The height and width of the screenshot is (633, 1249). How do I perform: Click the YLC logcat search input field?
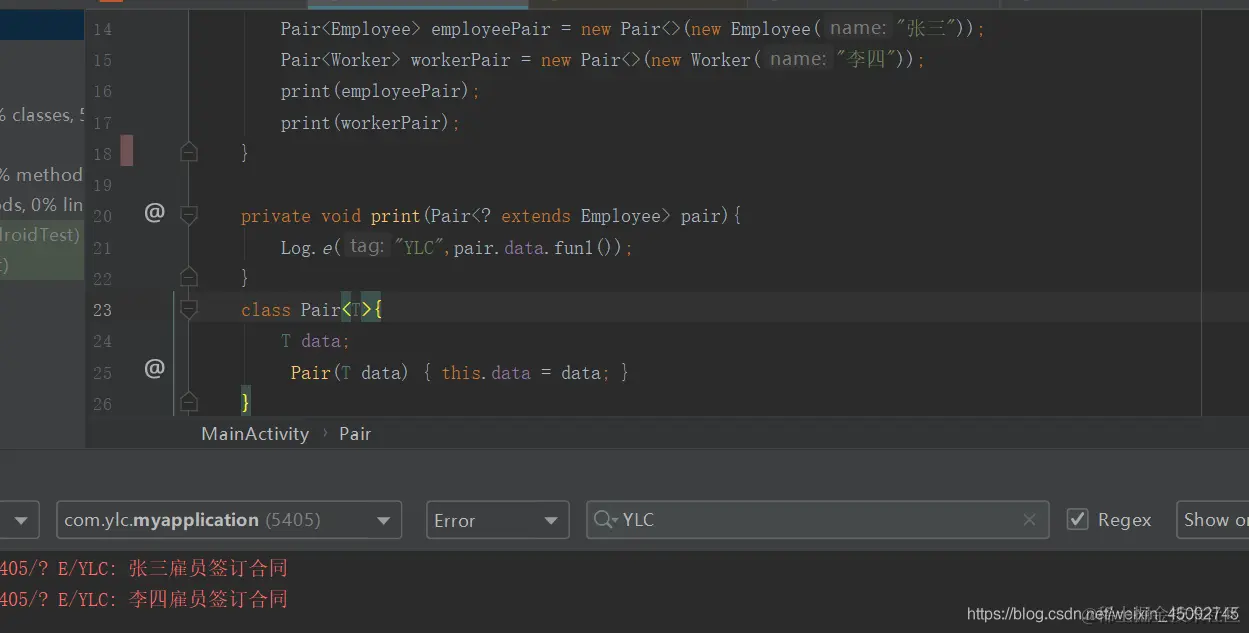818,520
